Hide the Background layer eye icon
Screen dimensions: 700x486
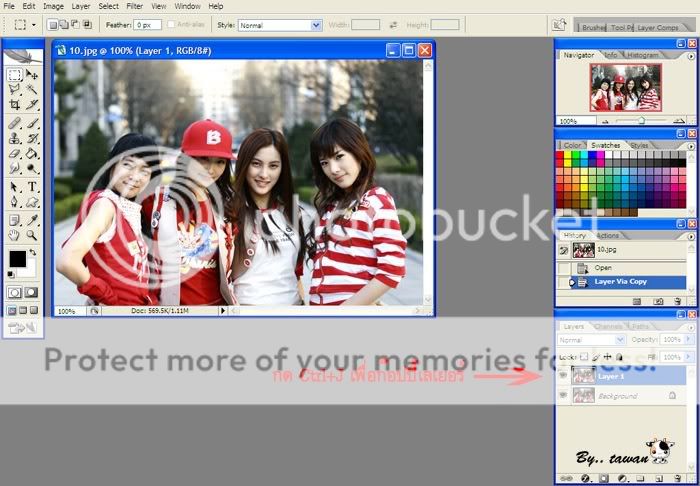pos(563,395)
